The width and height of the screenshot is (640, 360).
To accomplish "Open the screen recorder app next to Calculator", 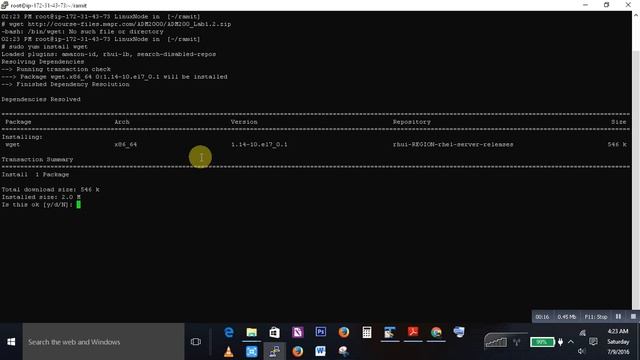I will coord(390,332).
